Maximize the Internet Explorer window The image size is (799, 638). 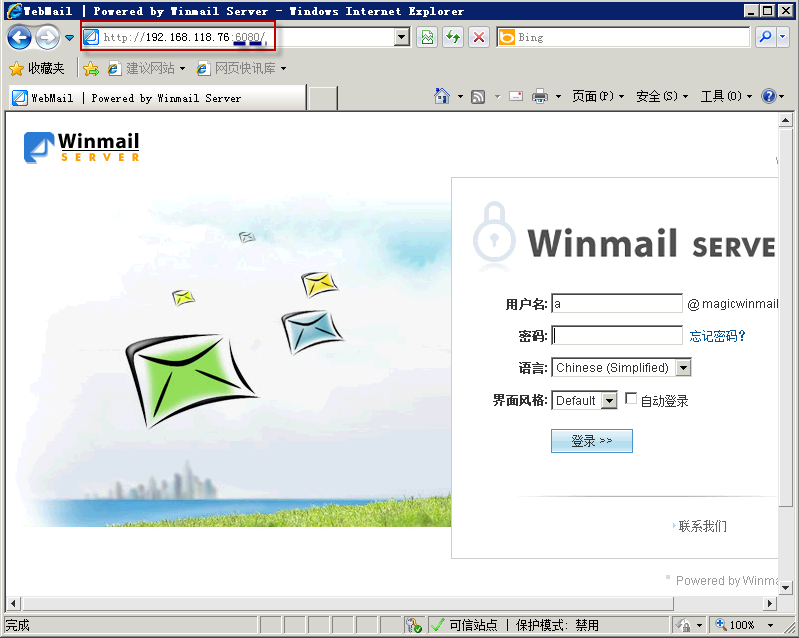767,11
